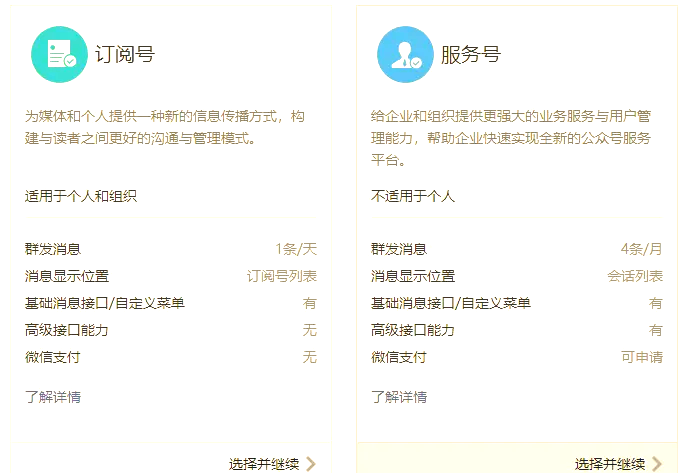Click 微信支付 label in 订阅号 card
688x473 pixels.
pos(53,357)
